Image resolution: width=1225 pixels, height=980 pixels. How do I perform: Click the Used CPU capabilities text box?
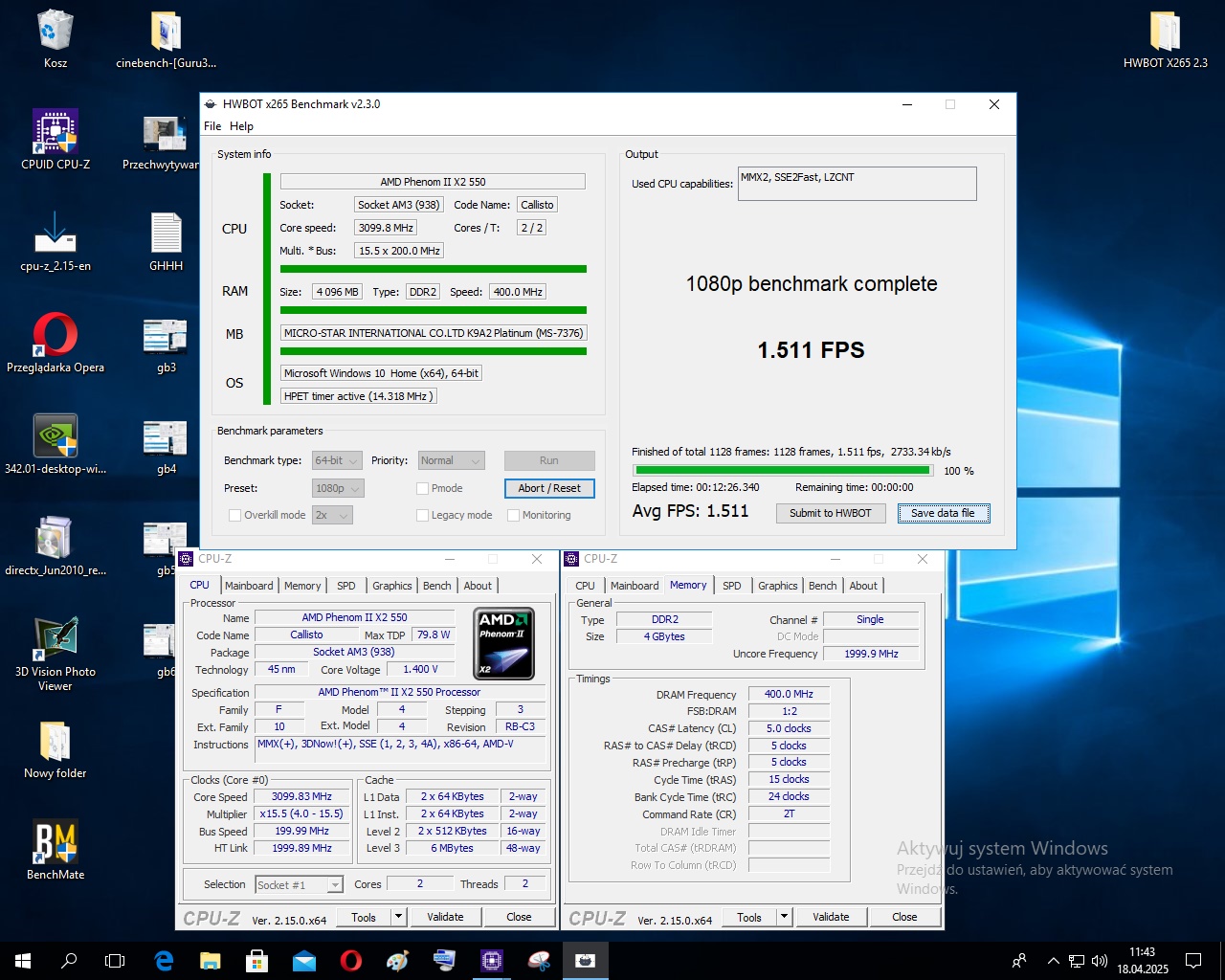857,184
